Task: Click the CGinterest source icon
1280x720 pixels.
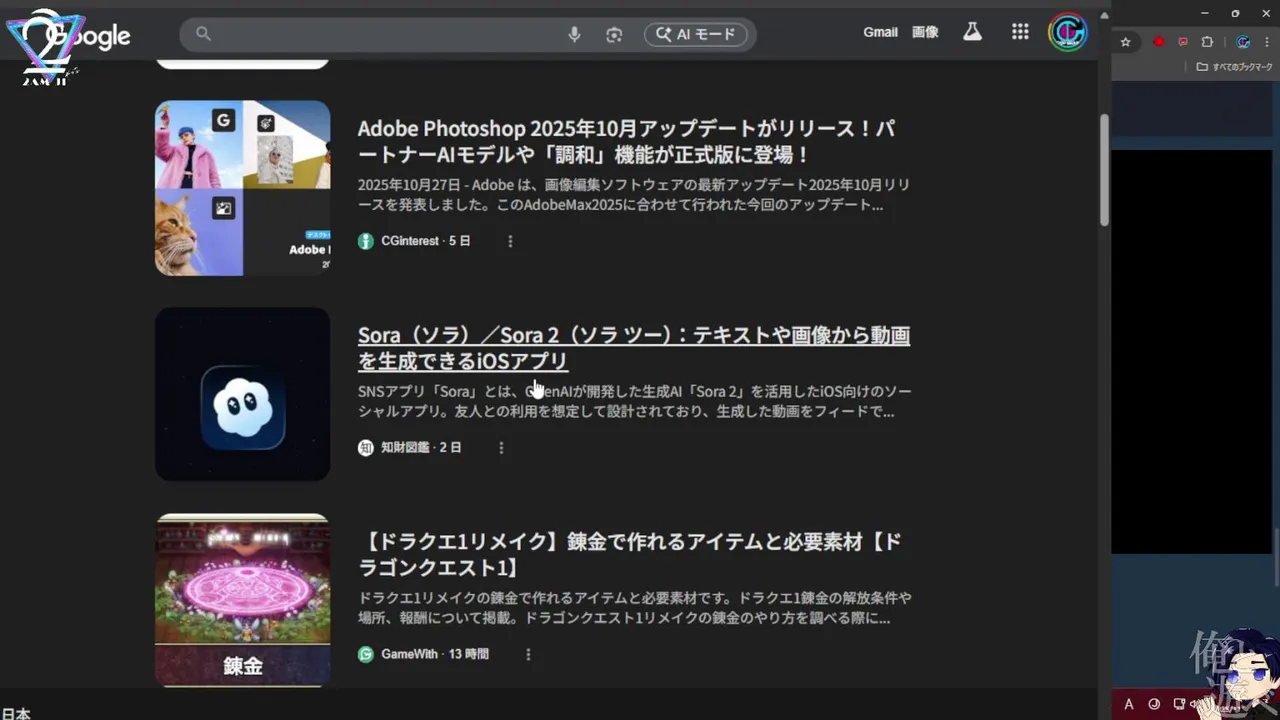Action: pos(366,241)
